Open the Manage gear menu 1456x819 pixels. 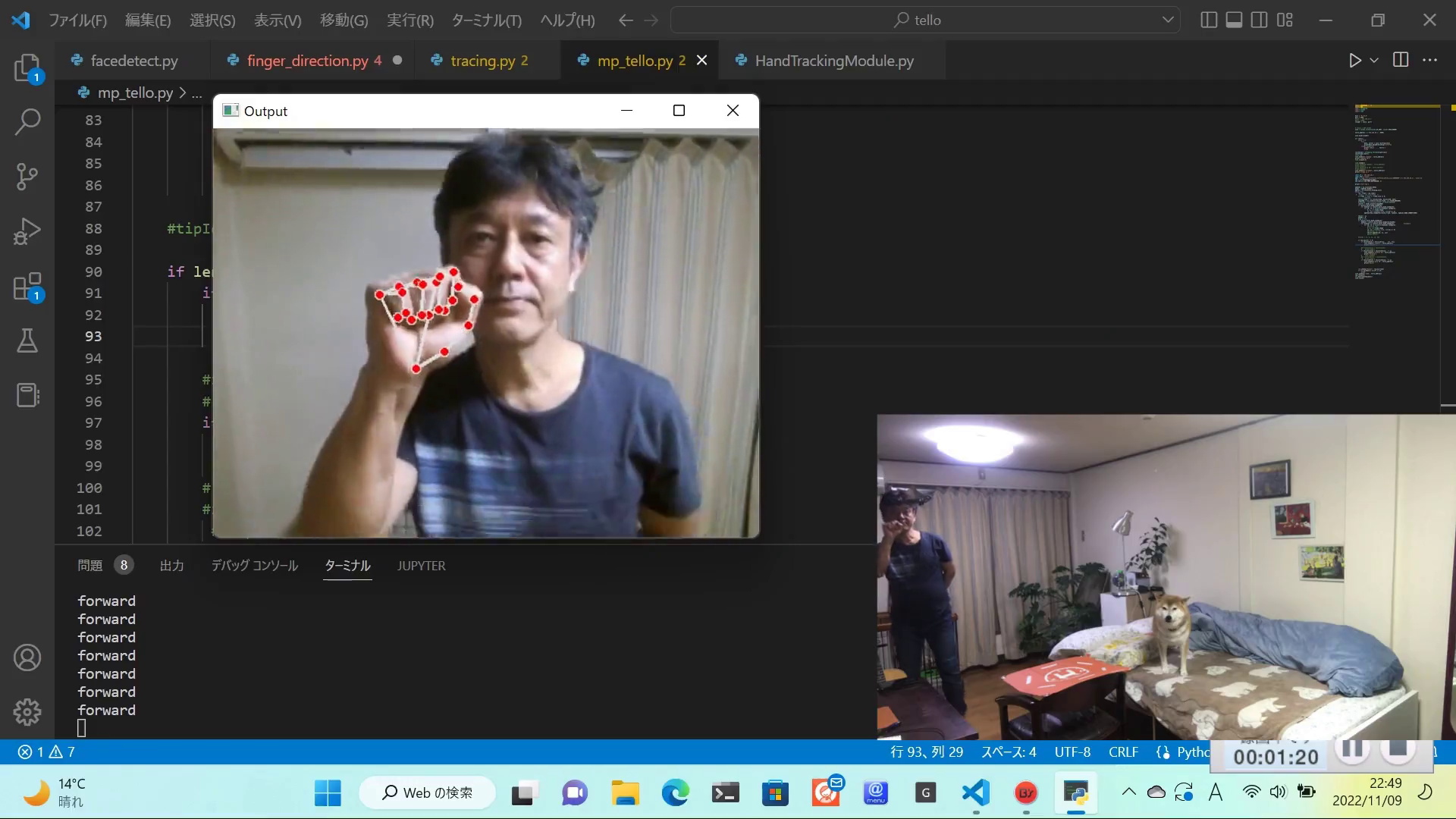click(27, 711)
